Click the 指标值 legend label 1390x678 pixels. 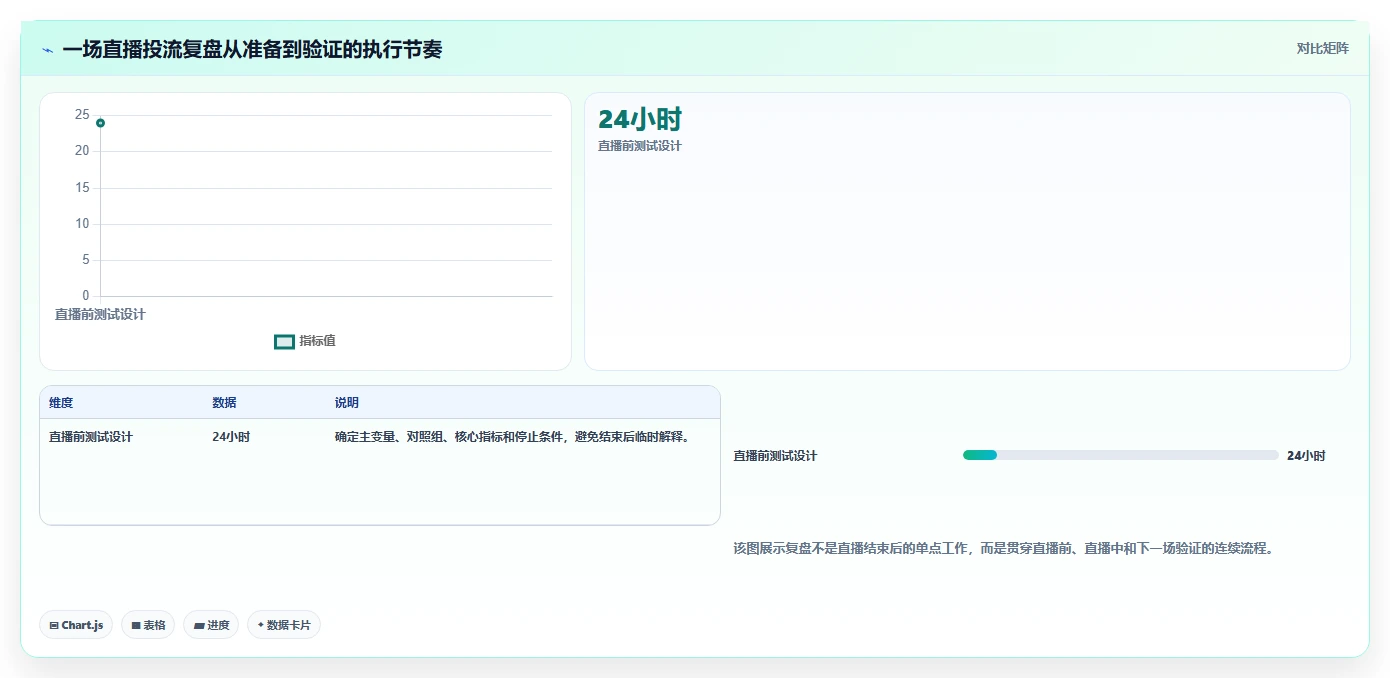coord(317,341)
